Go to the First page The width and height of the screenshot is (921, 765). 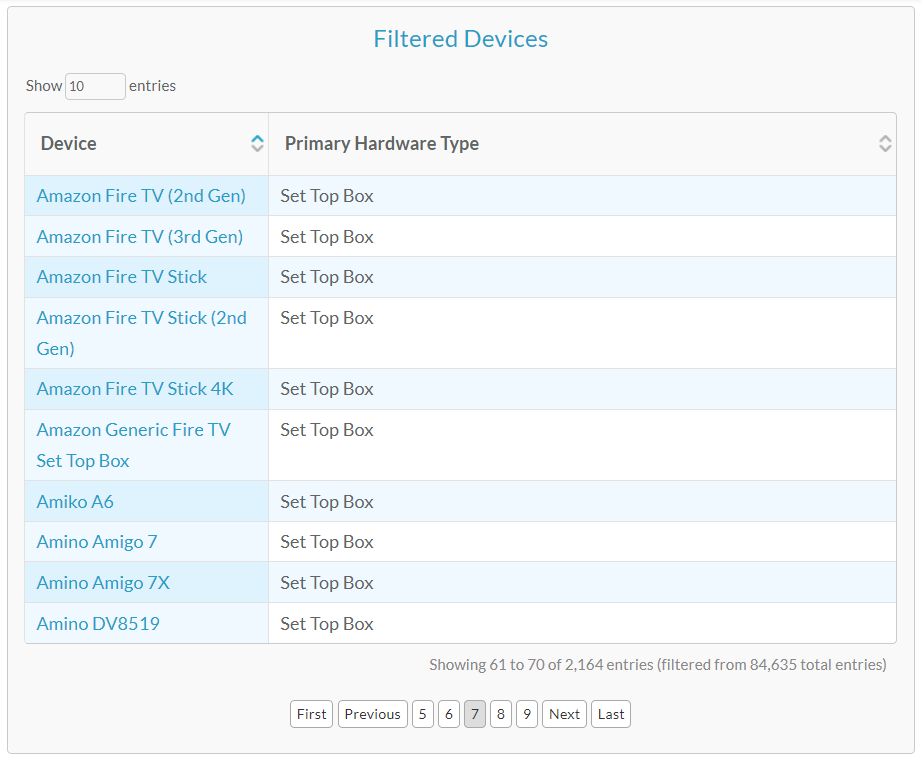point(311,714)
